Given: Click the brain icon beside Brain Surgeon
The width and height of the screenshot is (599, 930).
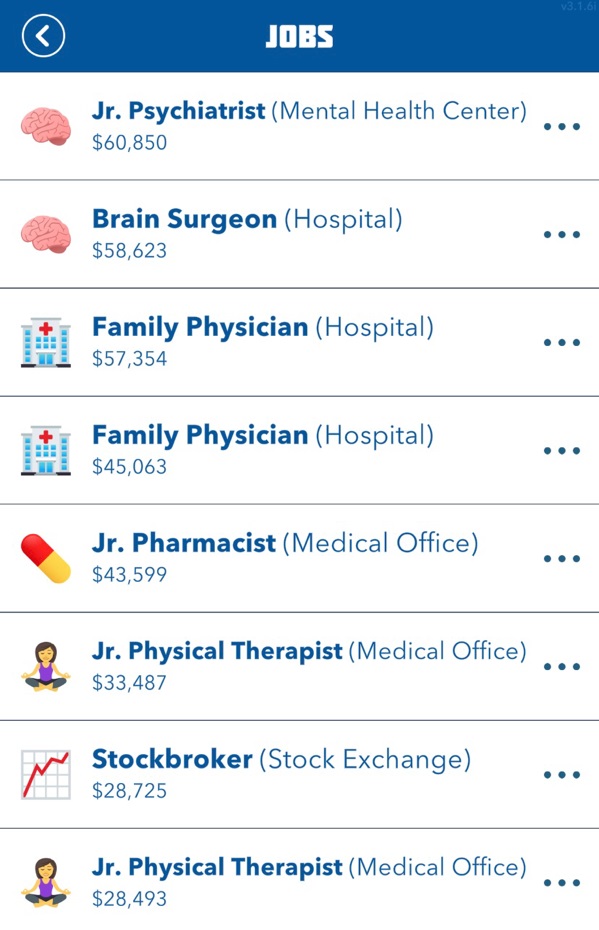Looking at the screenshot, I should pyautogui.click(x=46, y=234).
